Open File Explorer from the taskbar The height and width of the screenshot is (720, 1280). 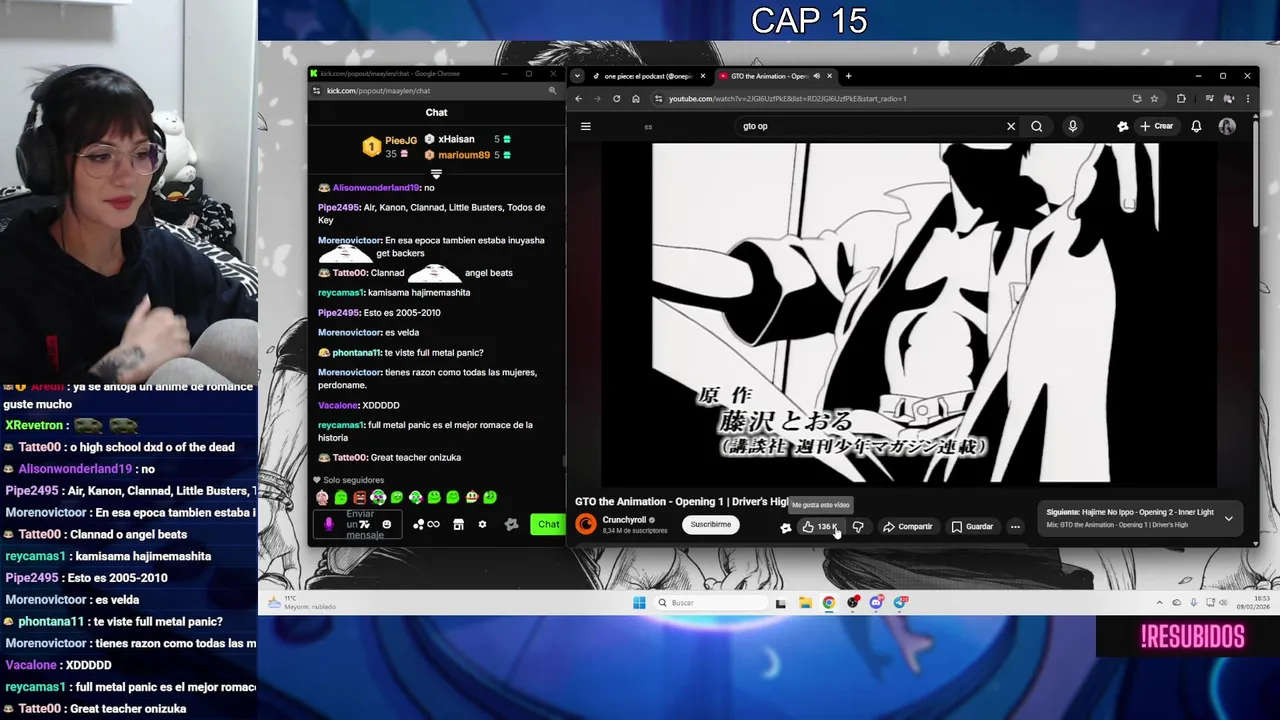[805, 602]
